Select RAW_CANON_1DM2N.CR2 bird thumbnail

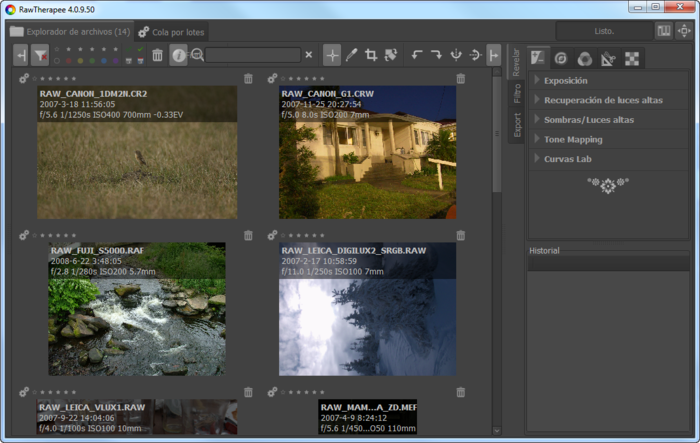coord(137,152)
